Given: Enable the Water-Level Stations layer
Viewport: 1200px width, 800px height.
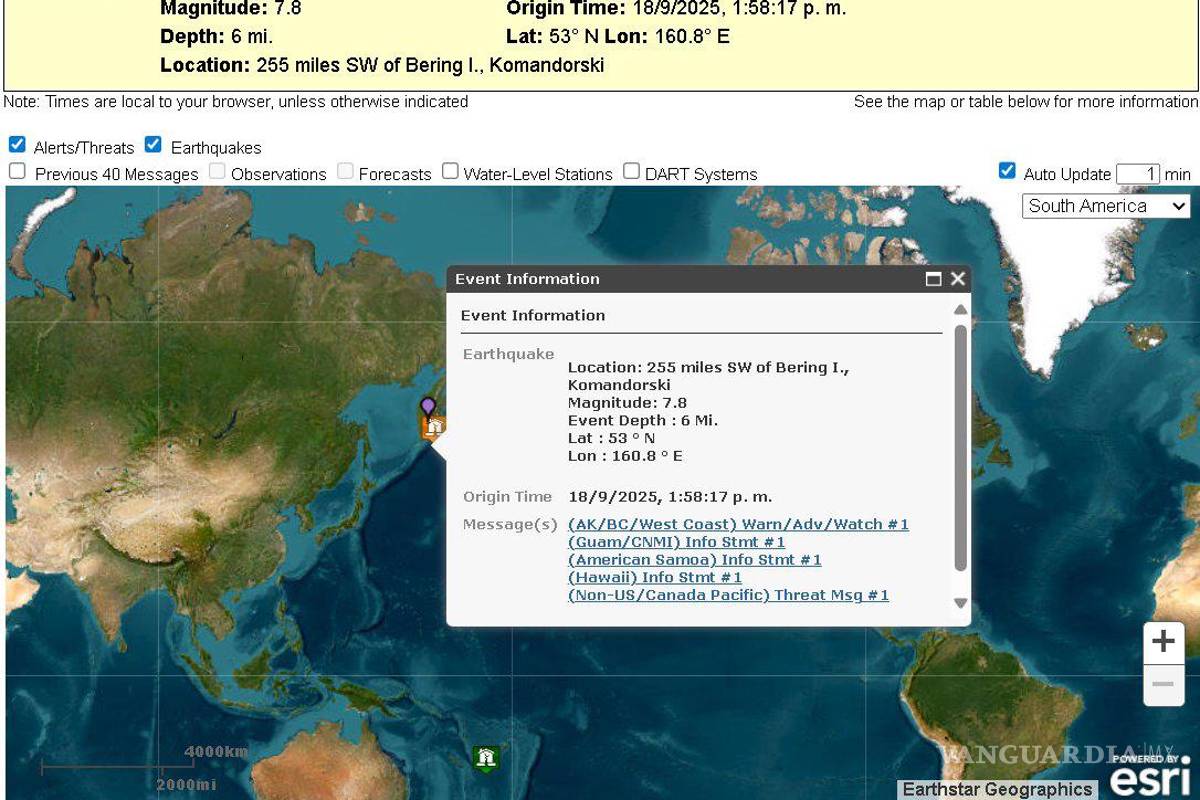Looking at the screenshot, I should pos(451,171).
